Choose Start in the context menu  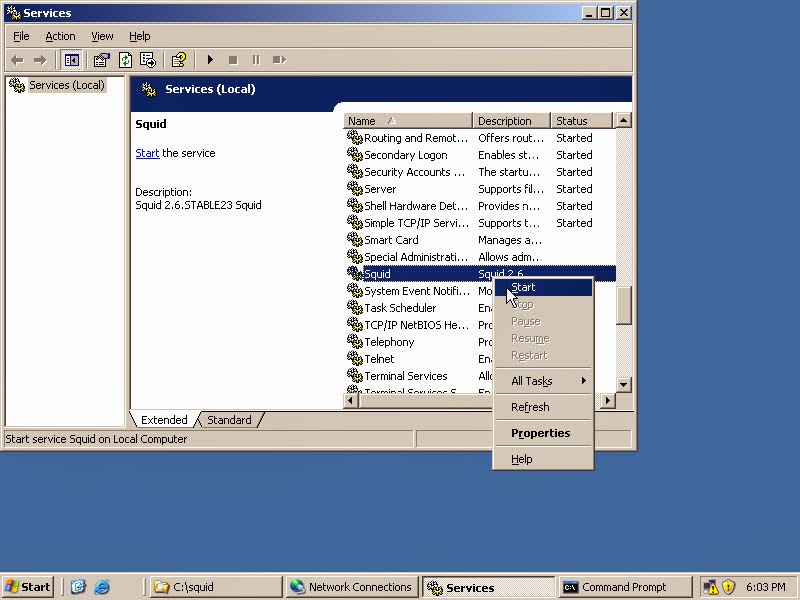click(543, 287)
